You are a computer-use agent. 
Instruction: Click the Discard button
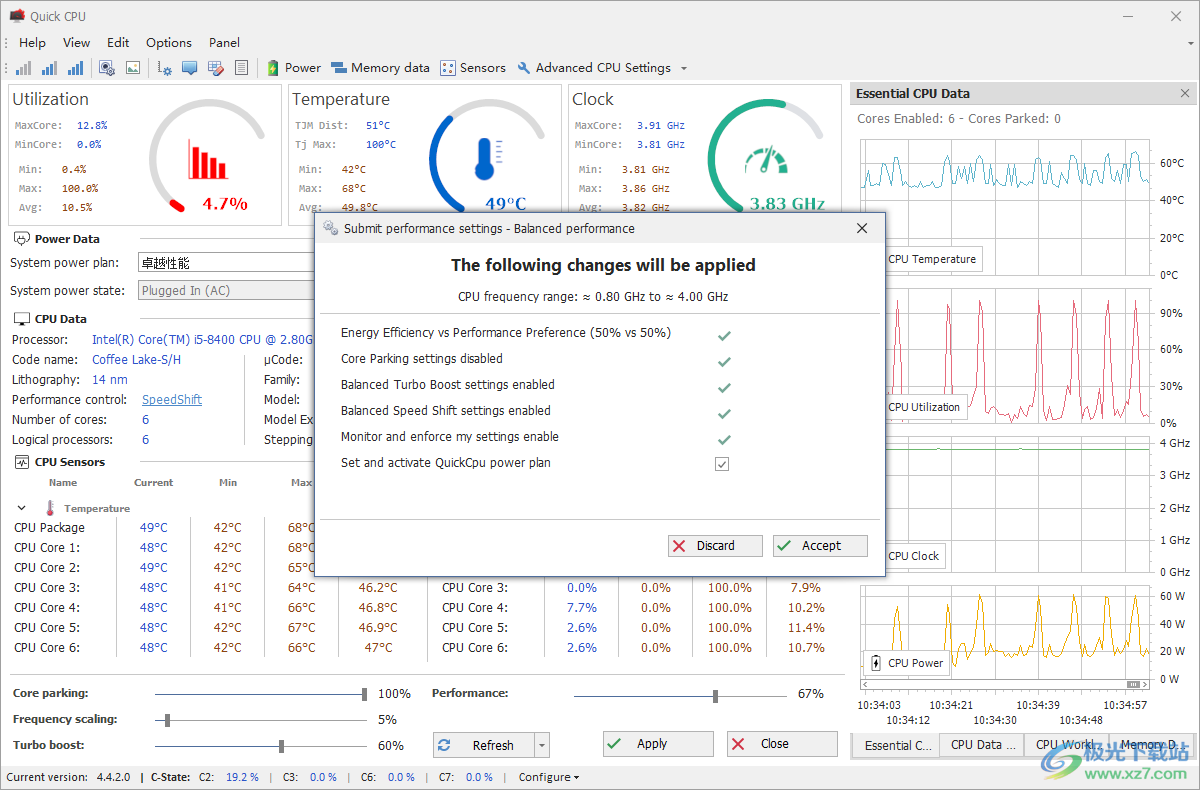[x=715, y=546]
